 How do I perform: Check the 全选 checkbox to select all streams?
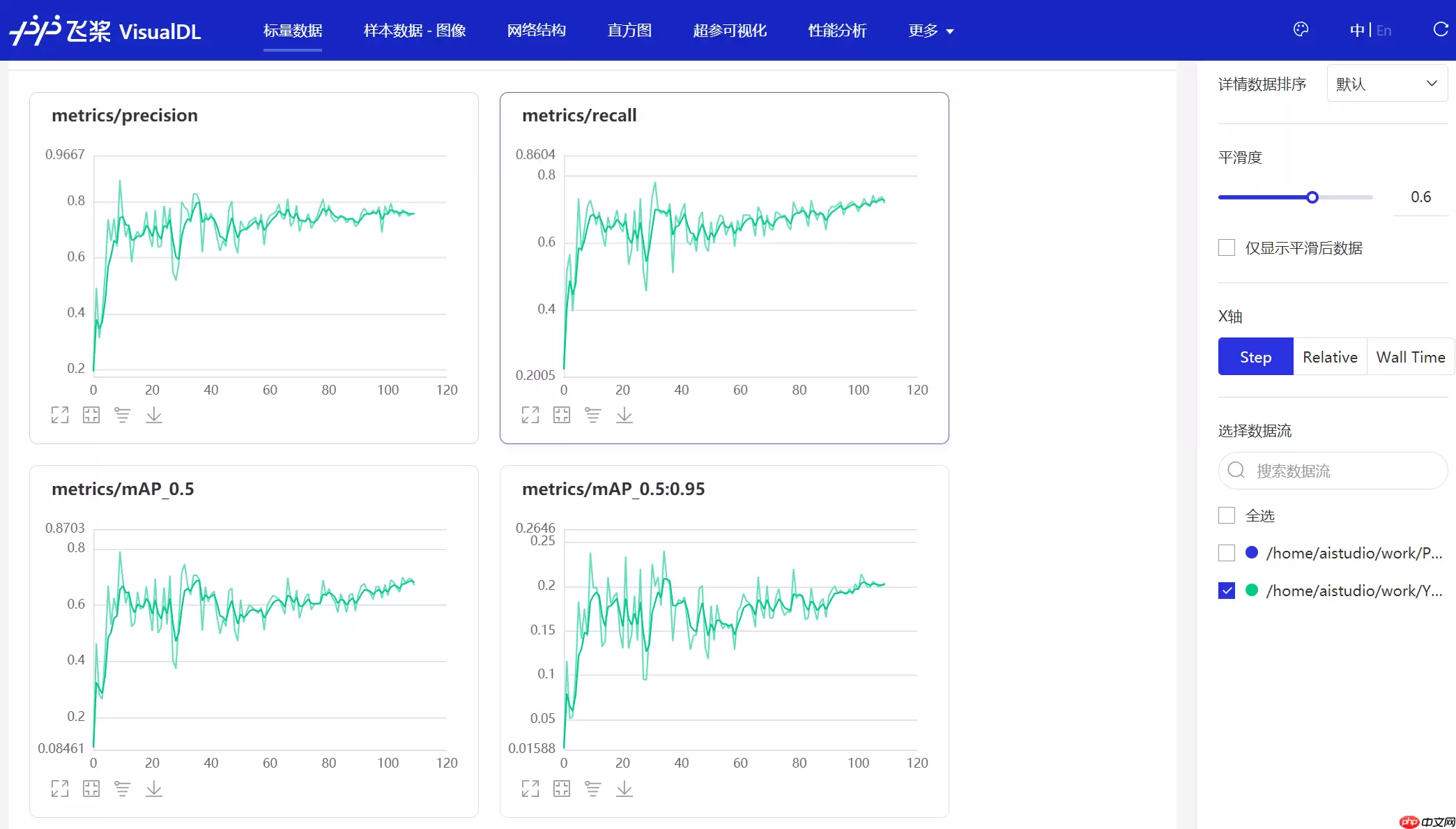point(1227,515)
